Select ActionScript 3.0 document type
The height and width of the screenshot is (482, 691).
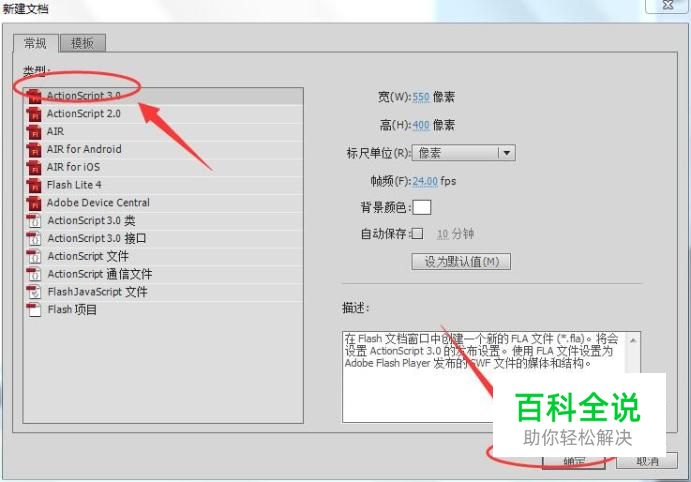(x=163, y=96)
